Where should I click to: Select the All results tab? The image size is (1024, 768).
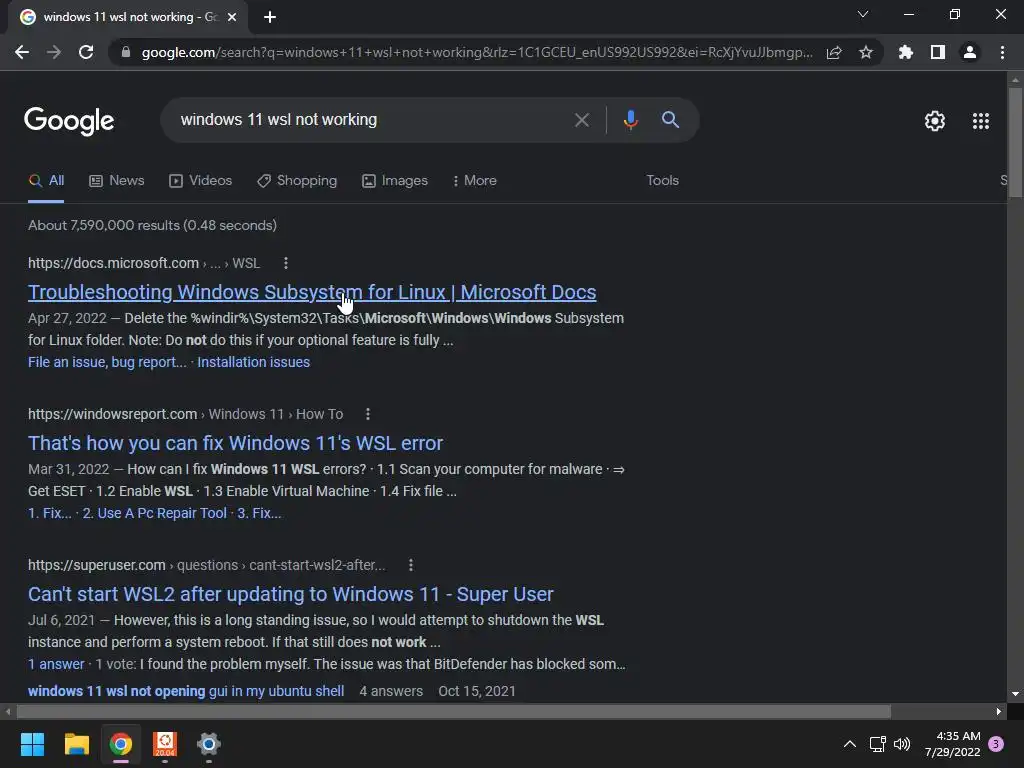(x=46, y=181)
